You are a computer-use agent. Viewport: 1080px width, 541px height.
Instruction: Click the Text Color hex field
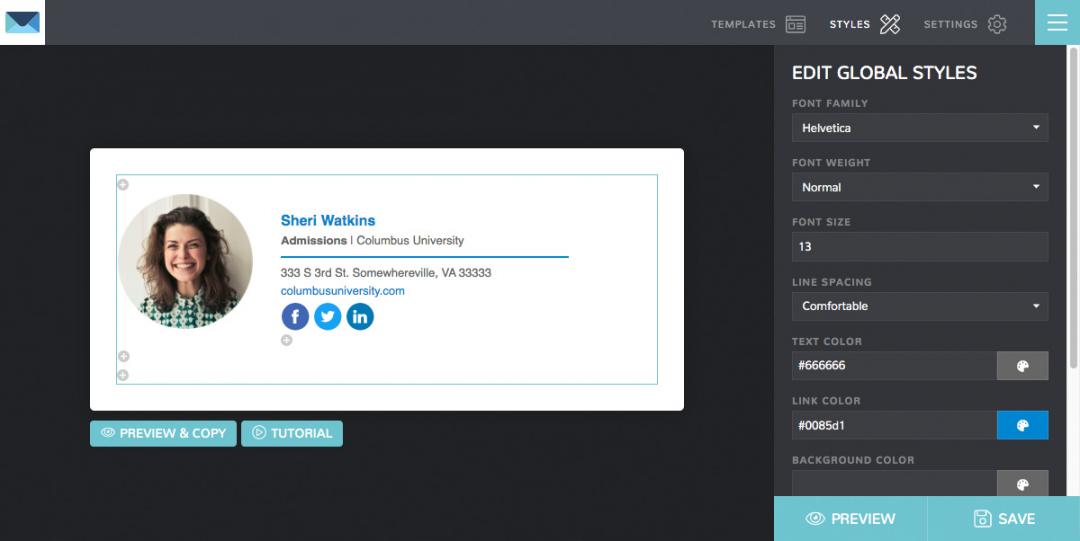click(894, 366)
